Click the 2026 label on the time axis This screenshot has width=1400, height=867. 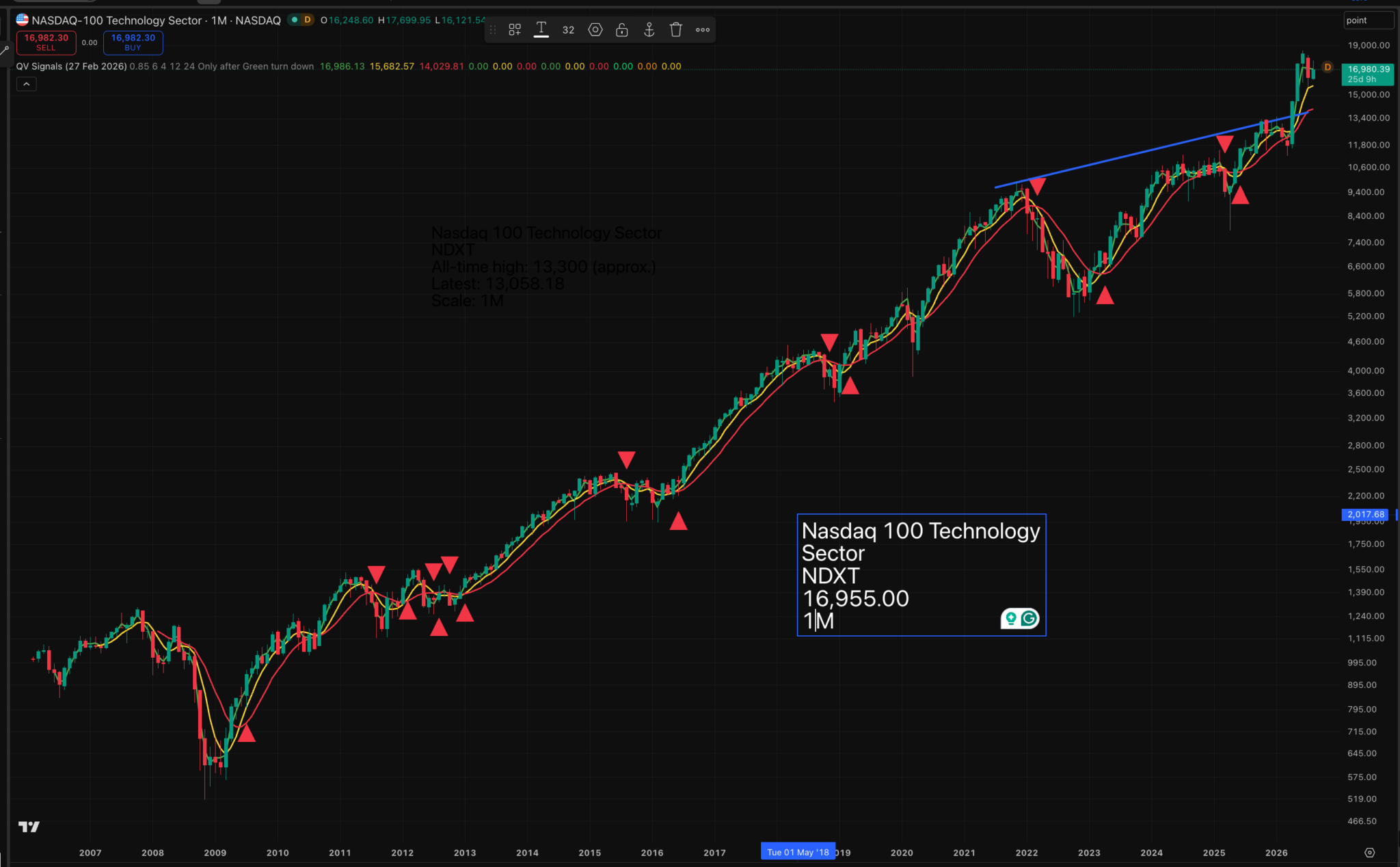[x=1276, y=853]
